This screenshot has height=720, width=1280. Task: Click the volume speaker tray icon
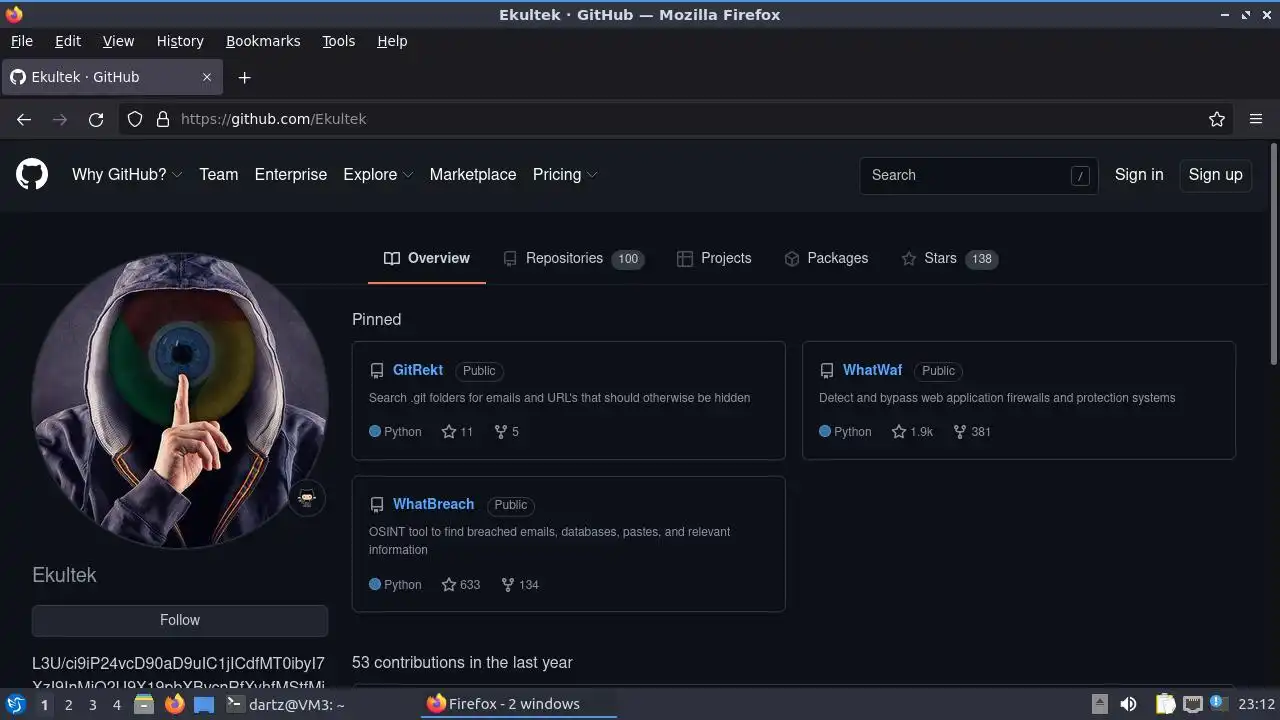click(x=1128, y=704)
